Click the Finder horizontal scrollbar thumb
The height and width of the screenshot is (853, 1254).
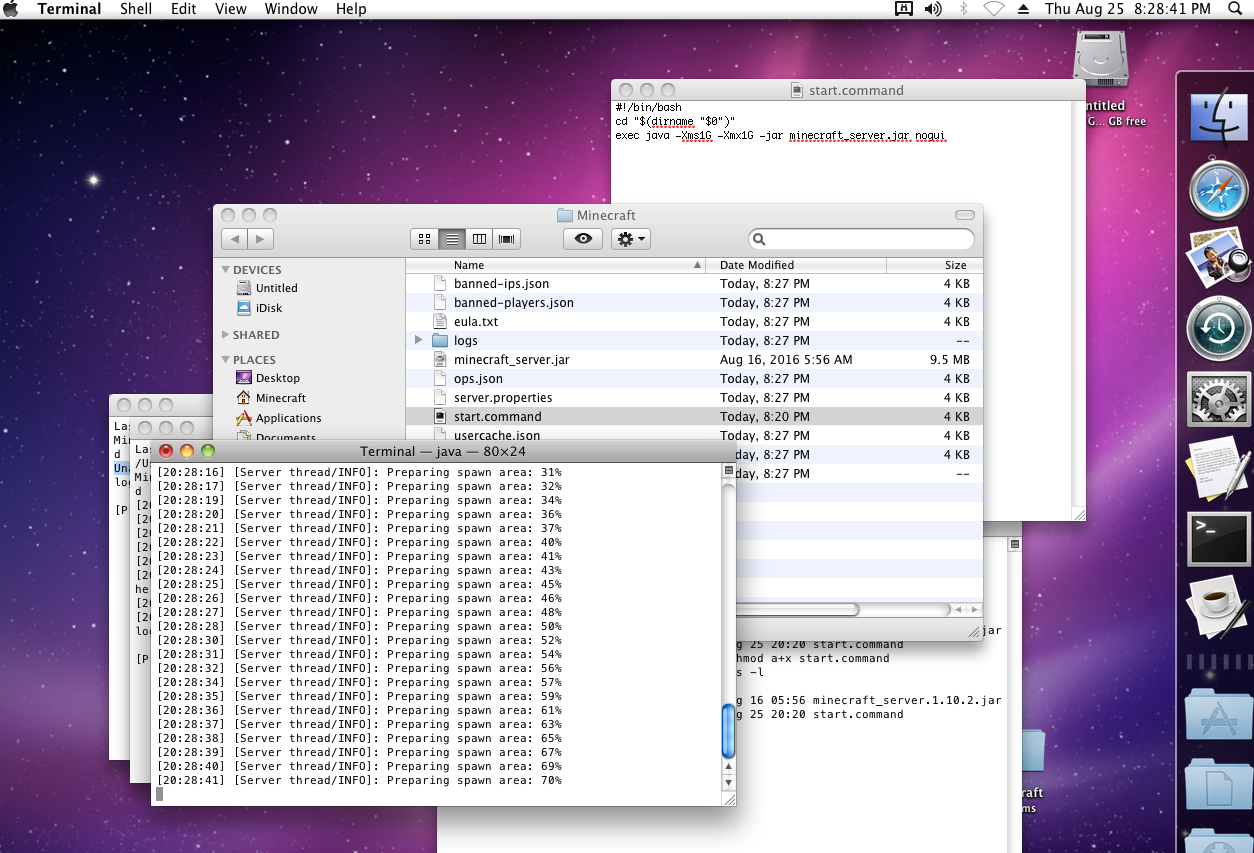[x=797, y=609]
